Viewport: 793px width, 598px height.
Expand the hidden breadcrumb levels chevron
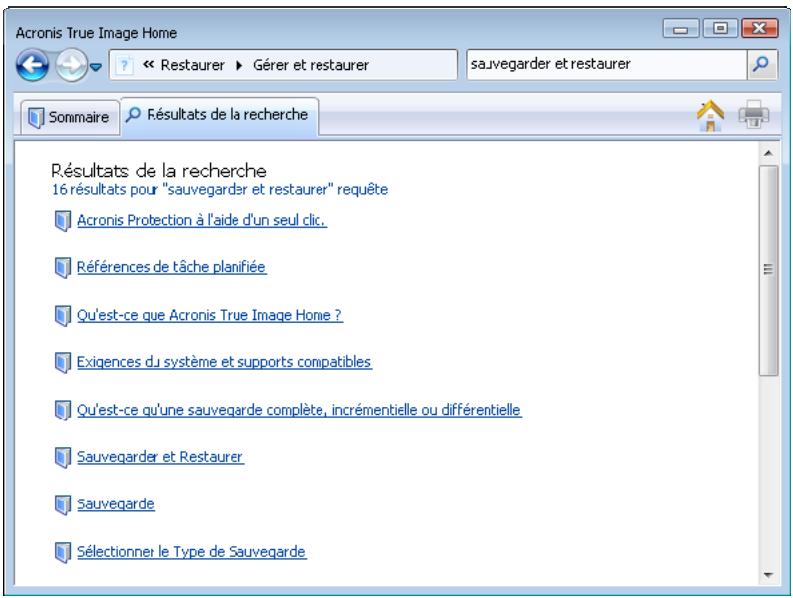click(x=148, y=64)
